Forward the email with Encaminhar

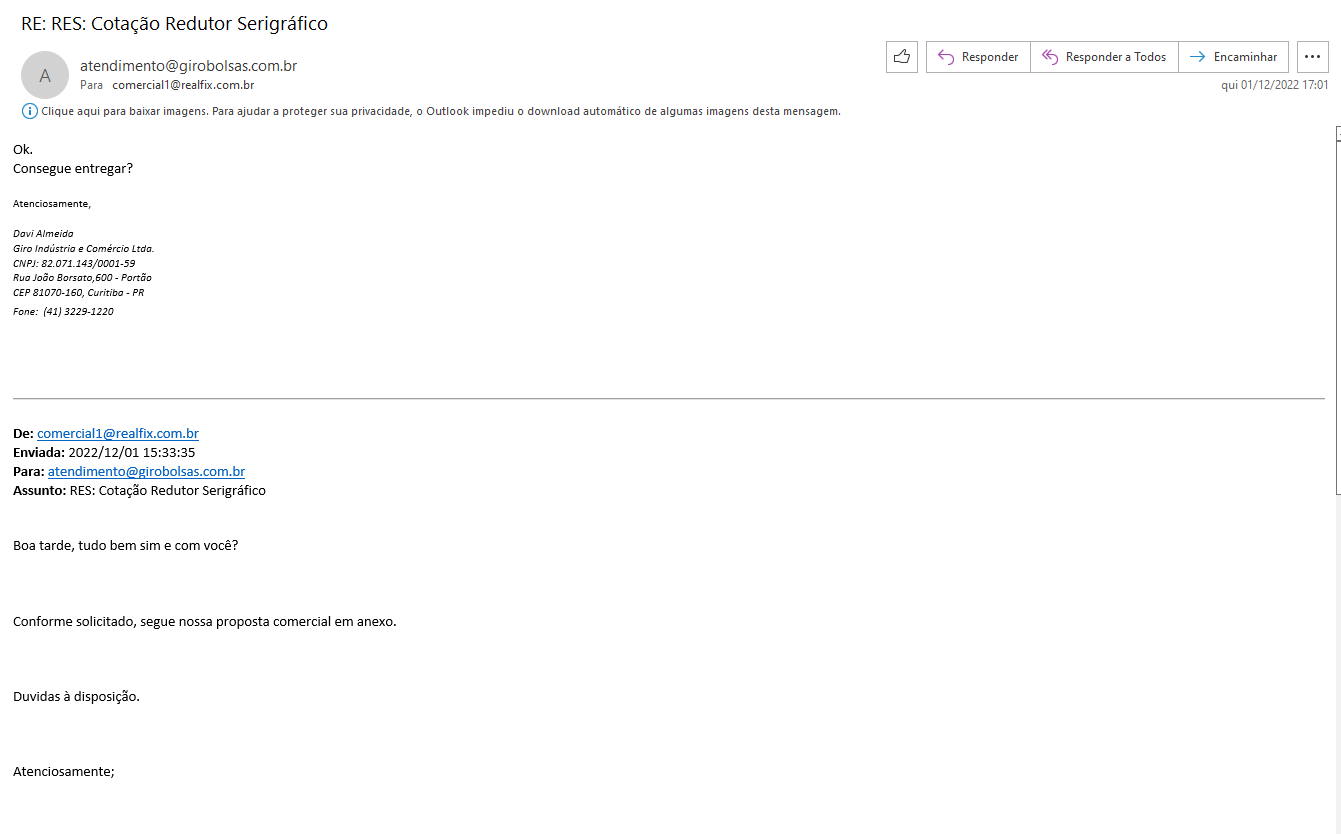pyautogui.click(x=1233, y=57)
